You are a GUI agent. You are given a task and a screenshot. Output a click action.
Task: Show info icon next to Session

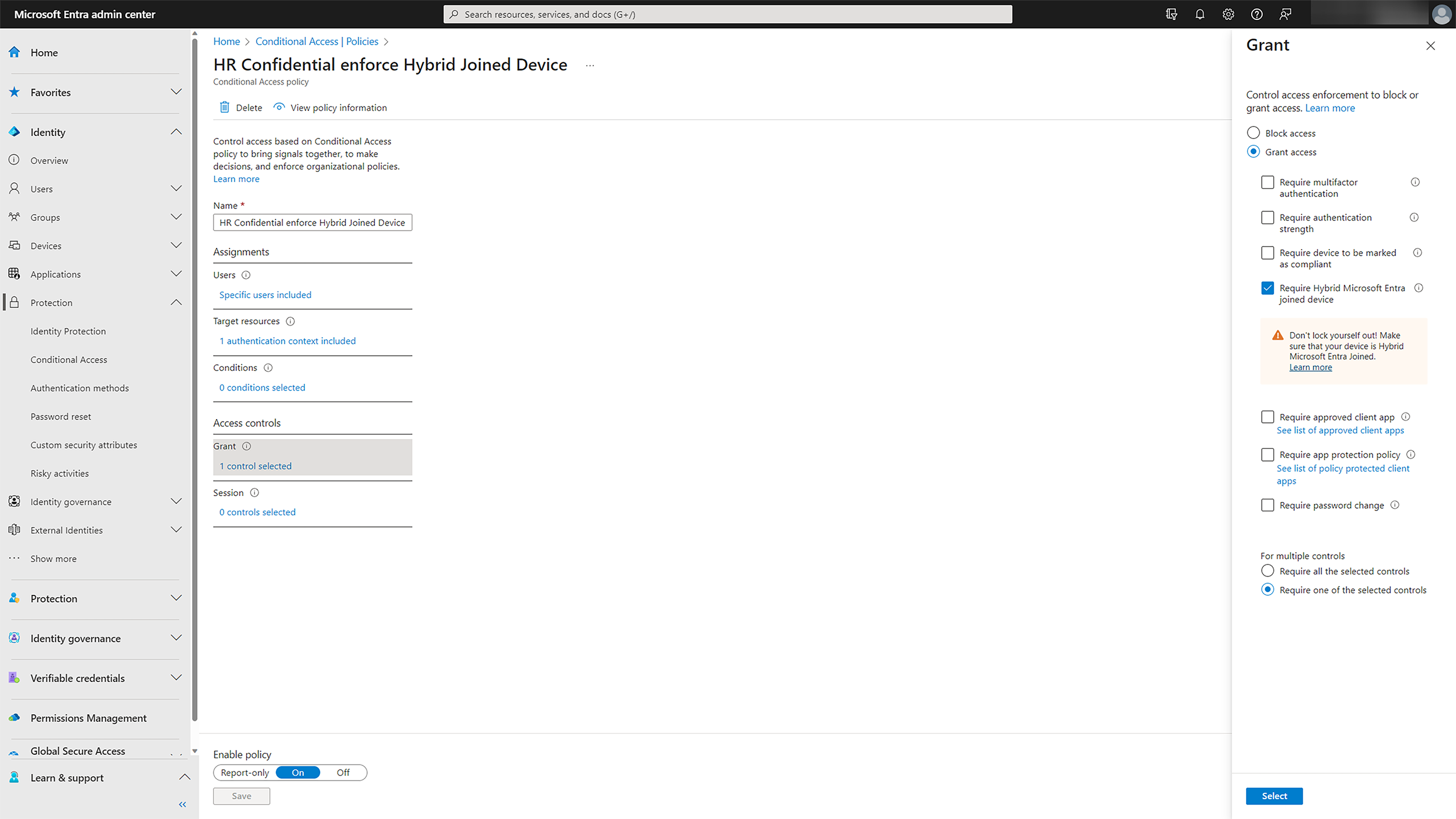pyautogui.click(x=254, y=493)
